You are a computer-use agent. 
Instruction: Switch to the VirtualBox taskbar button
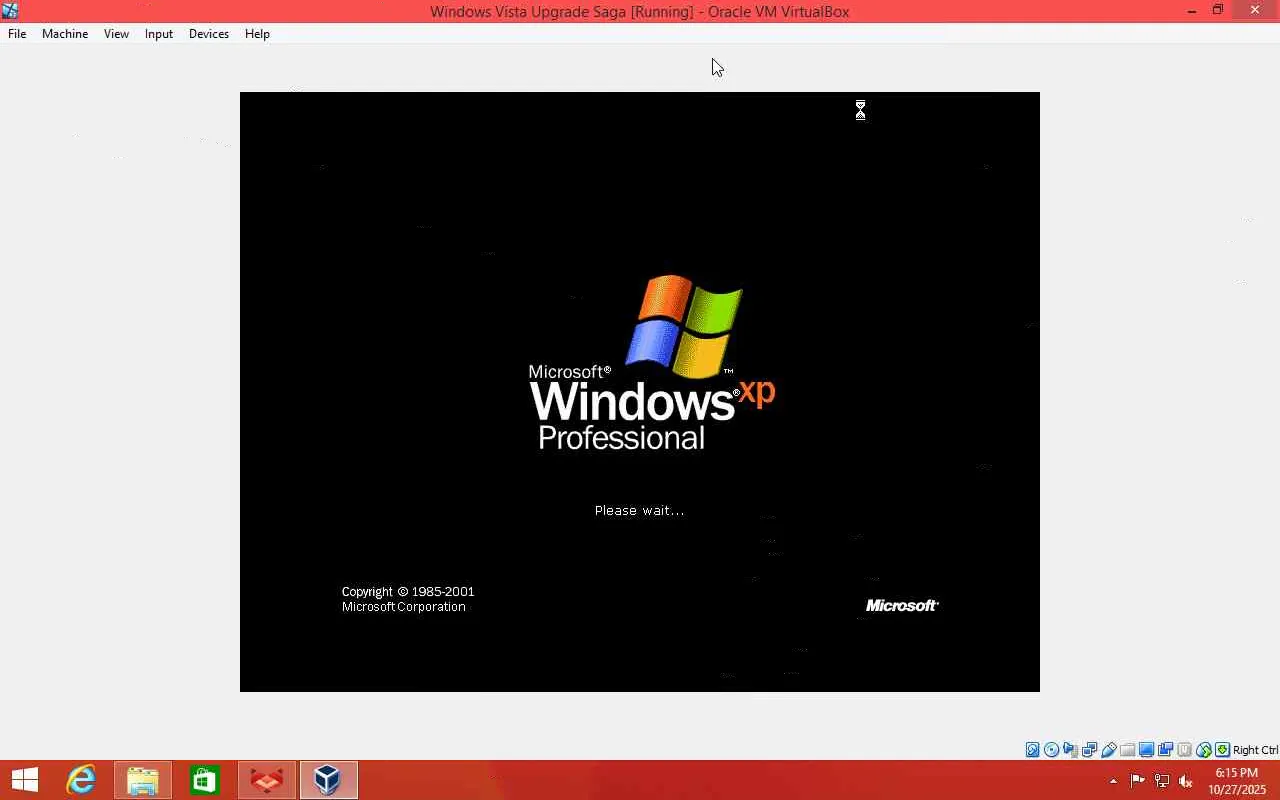click(328, 780)
